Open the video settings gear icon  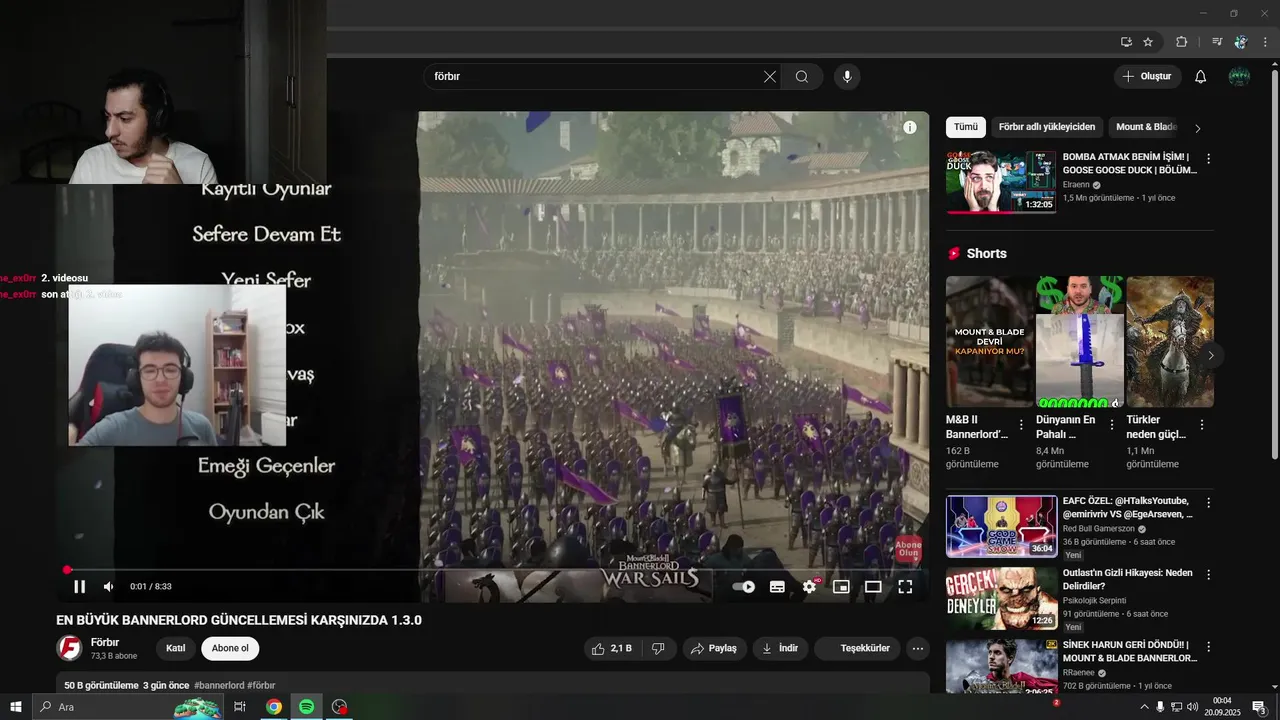pyautogui.click(x=809, y=587)
